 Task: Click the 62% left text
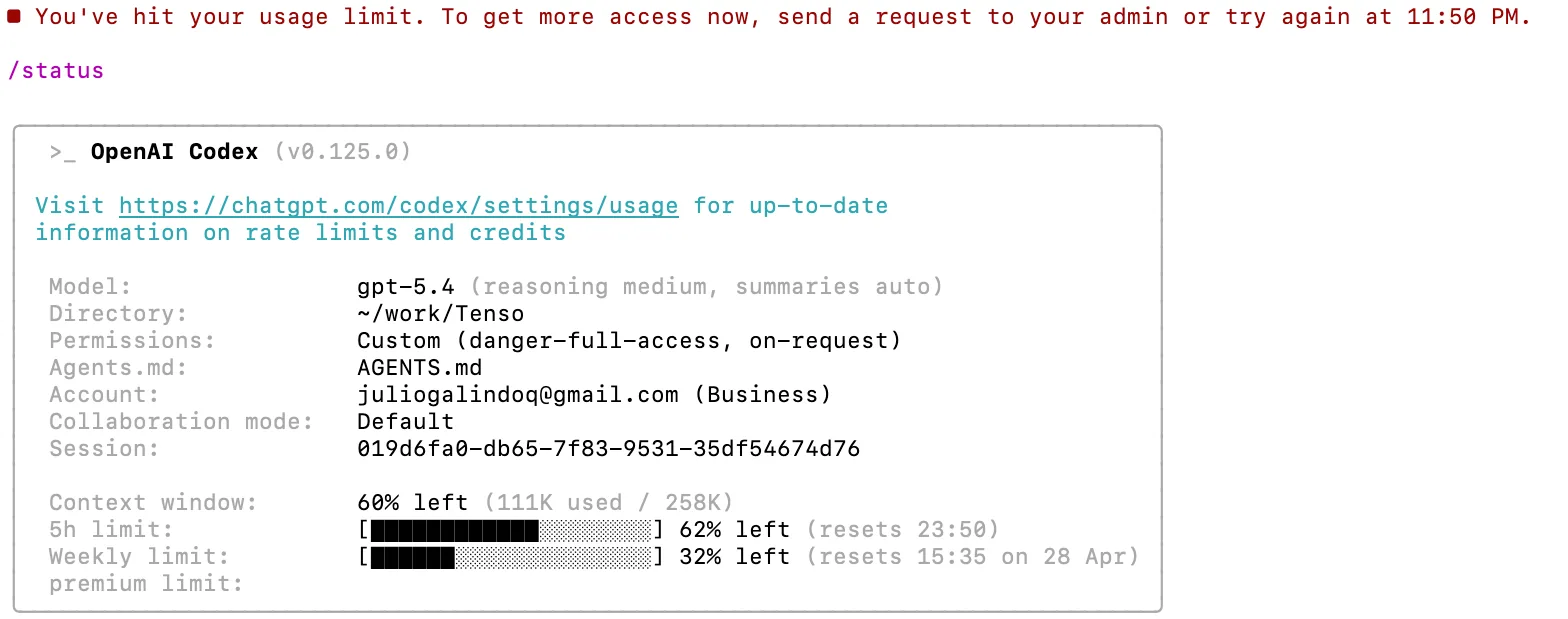(734, 530)
